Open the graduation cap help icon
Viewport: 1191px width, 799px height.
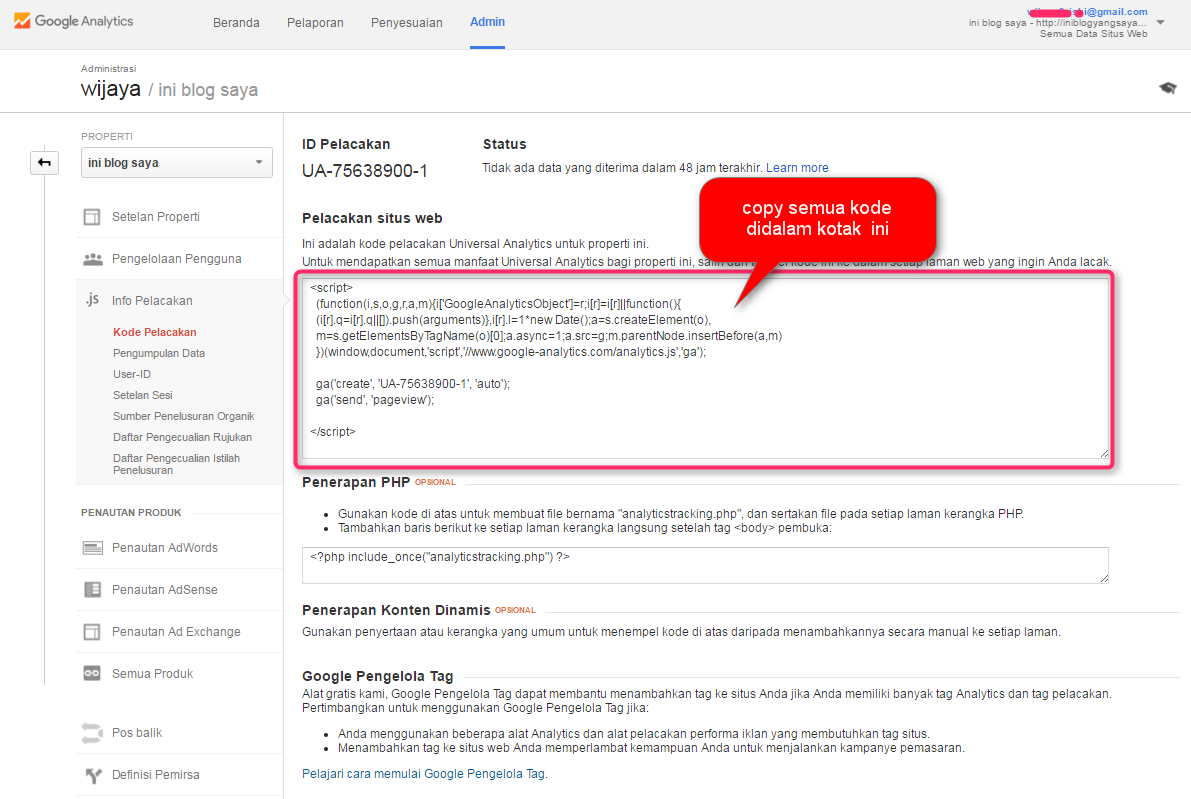tap(1167, 88)
